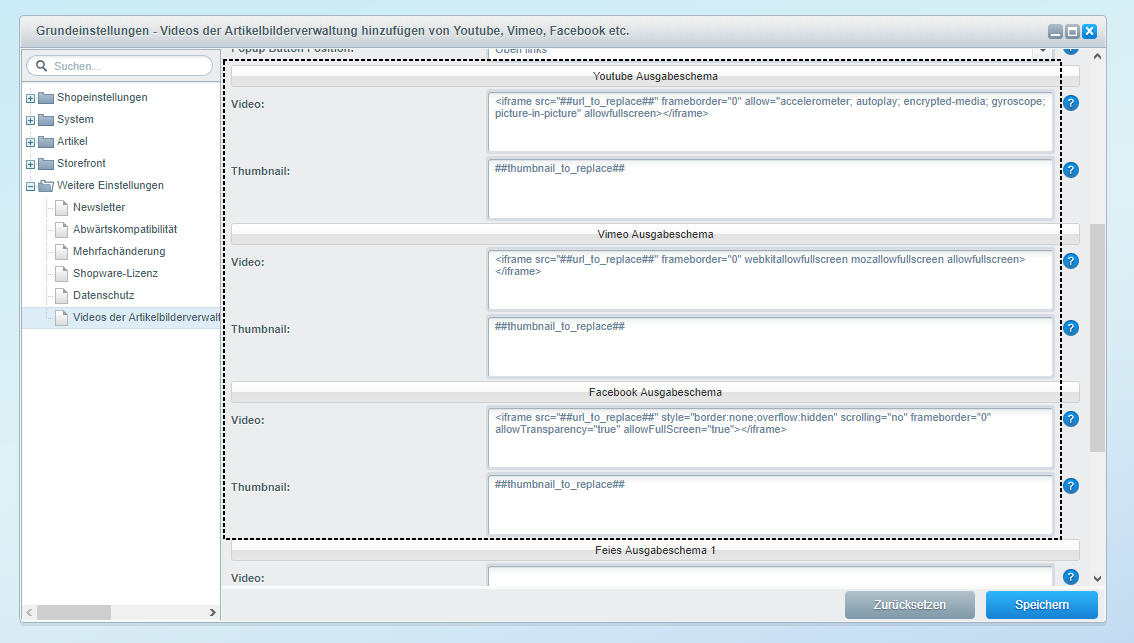Click the tree's horizontal scrollbar thumb

click(x=74, y=613)
